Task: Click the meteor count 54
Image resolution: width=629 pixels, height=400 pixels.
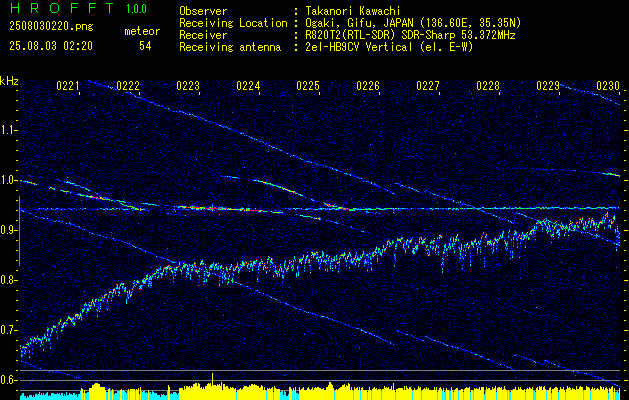Action: point(145,46)
